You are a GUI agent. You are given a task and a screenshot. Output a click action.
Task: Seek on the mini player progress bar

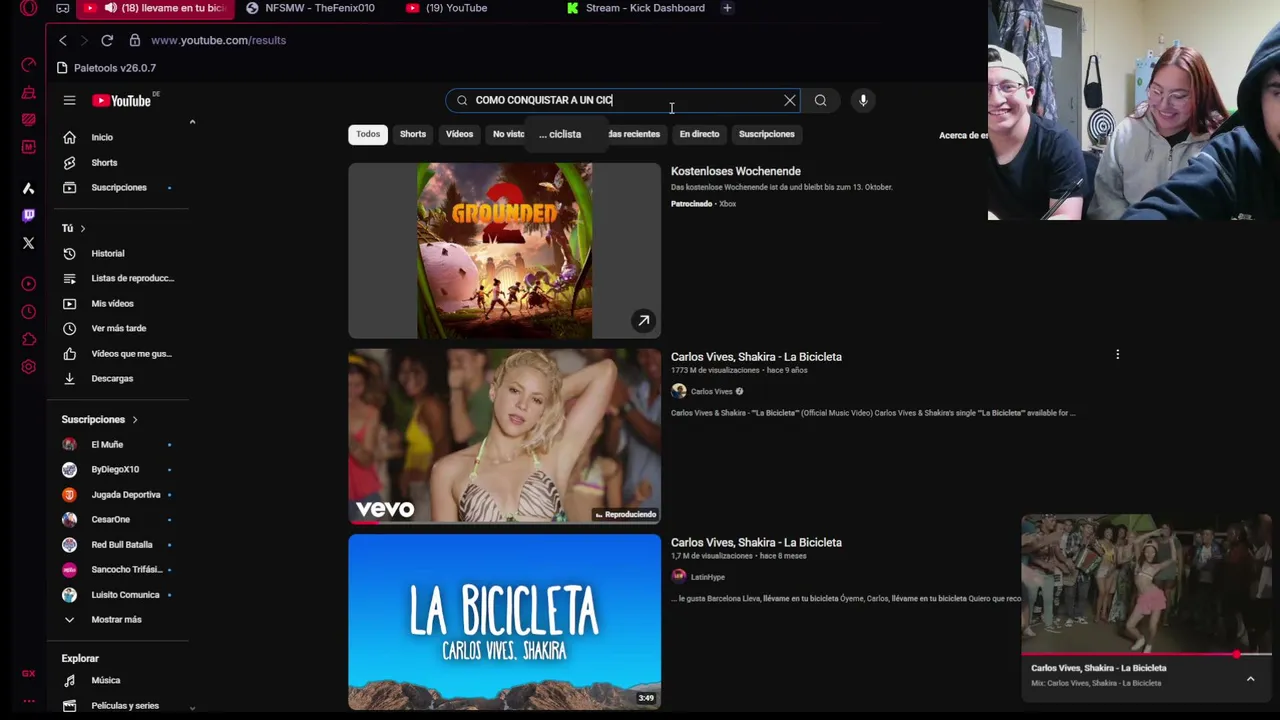(1146, 655)
